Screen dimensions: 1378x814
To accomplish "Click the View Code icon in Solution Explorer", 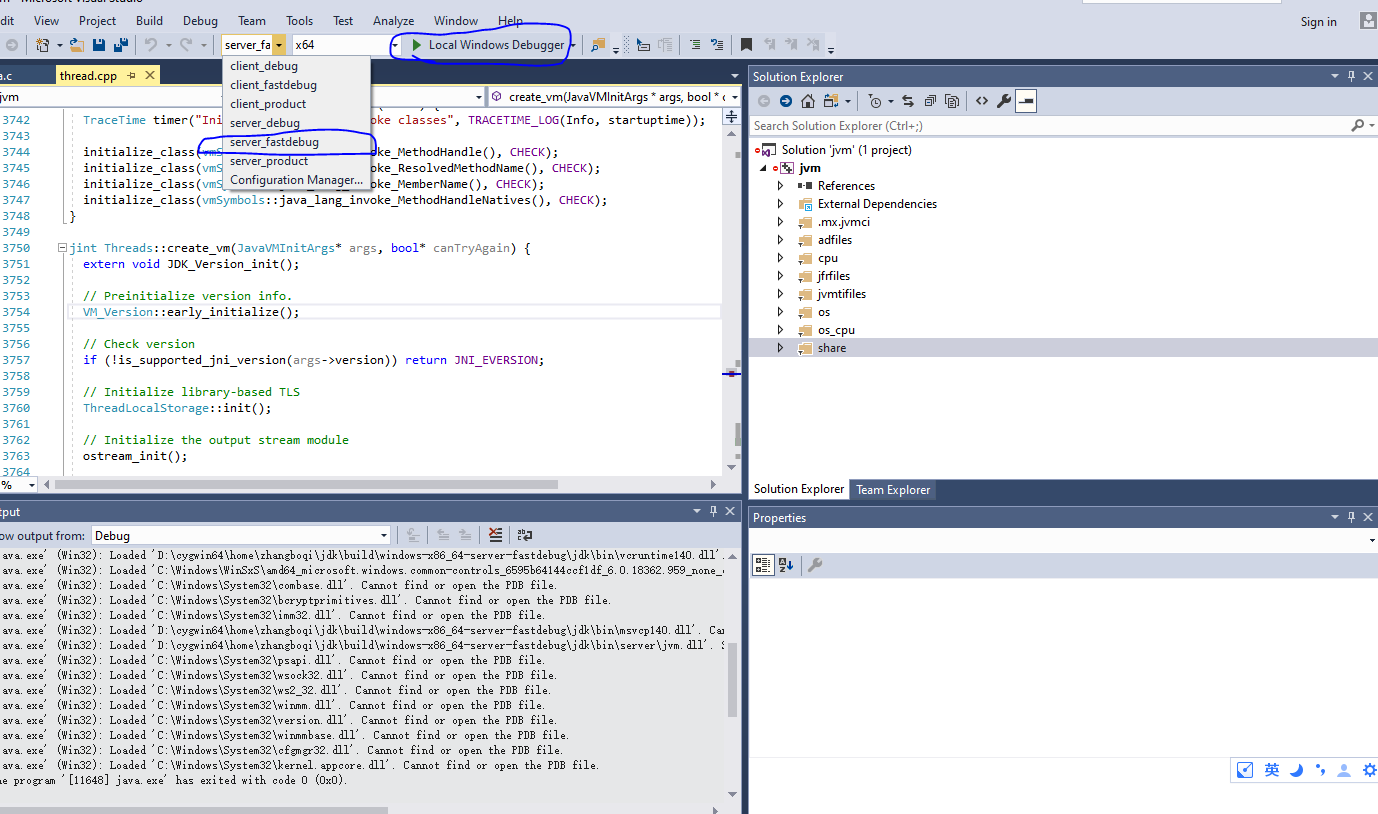I will coord(982,101).
